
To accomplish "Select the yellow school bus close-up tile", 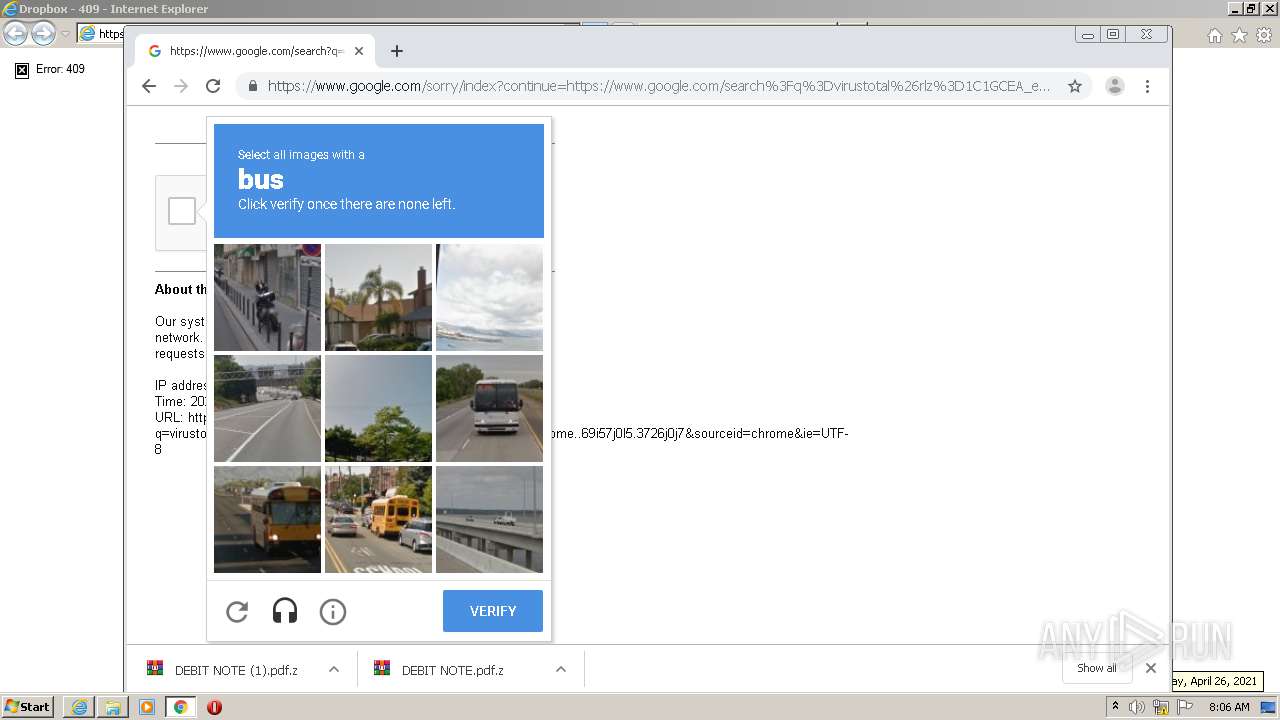I will pyautogui.click(x=267, y=519).
